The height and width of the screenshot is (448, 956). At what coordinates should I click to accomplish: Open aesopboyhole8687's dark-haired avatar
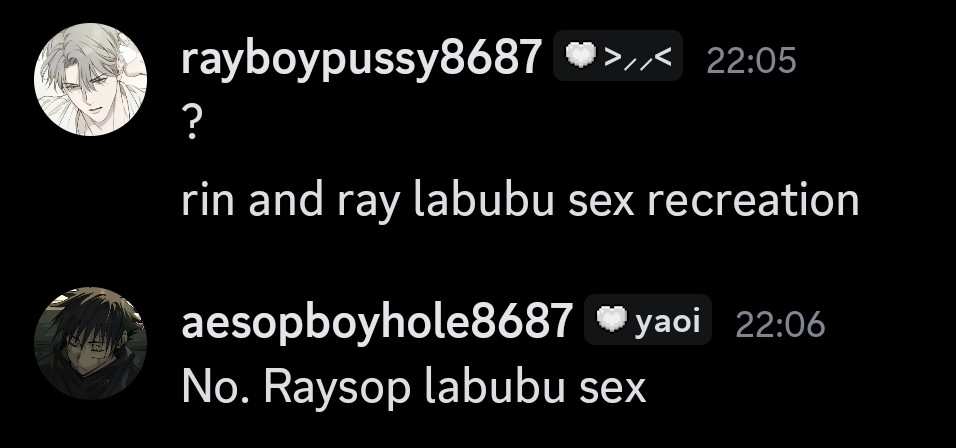[x=90, y=343]
